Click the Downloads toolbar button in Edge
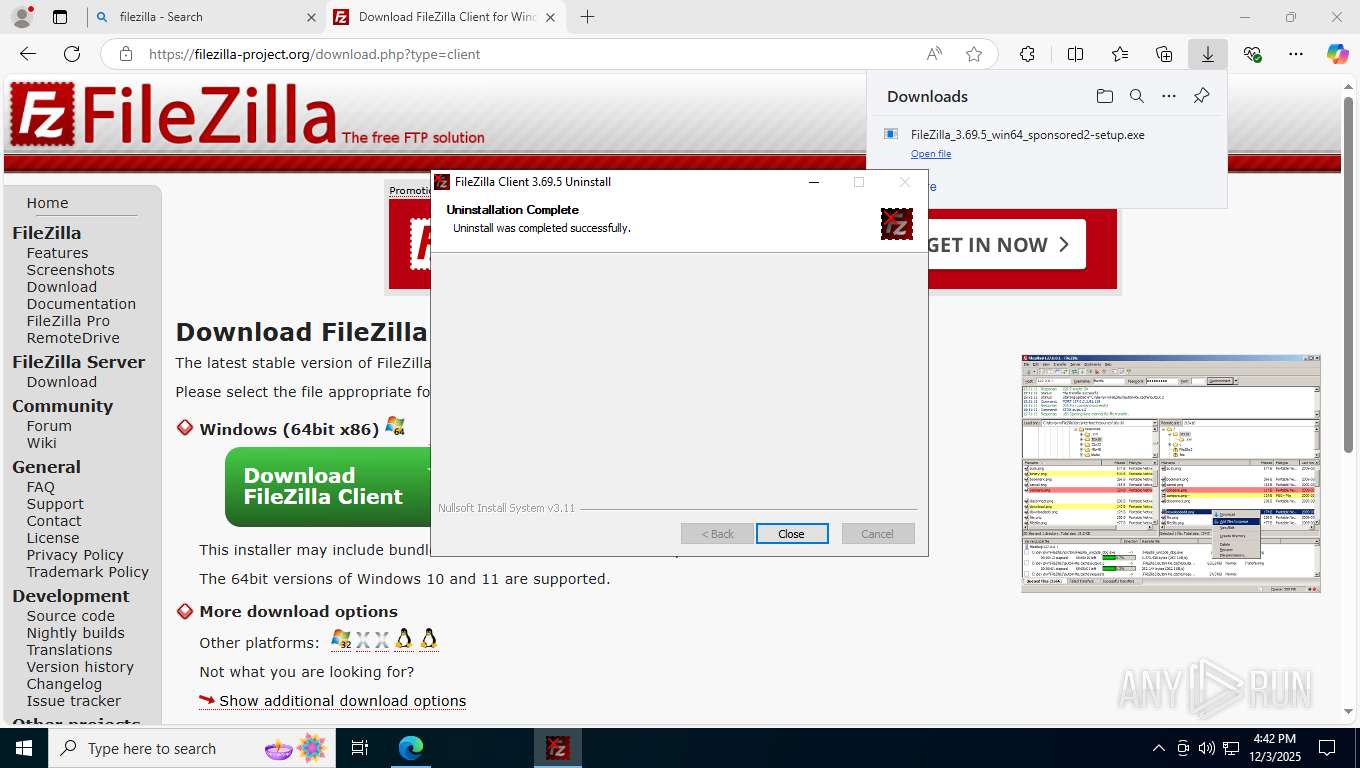Image resolution: width=1360 pixels, height=768 pixels. pyautogui.click(x=1207, y=54)
